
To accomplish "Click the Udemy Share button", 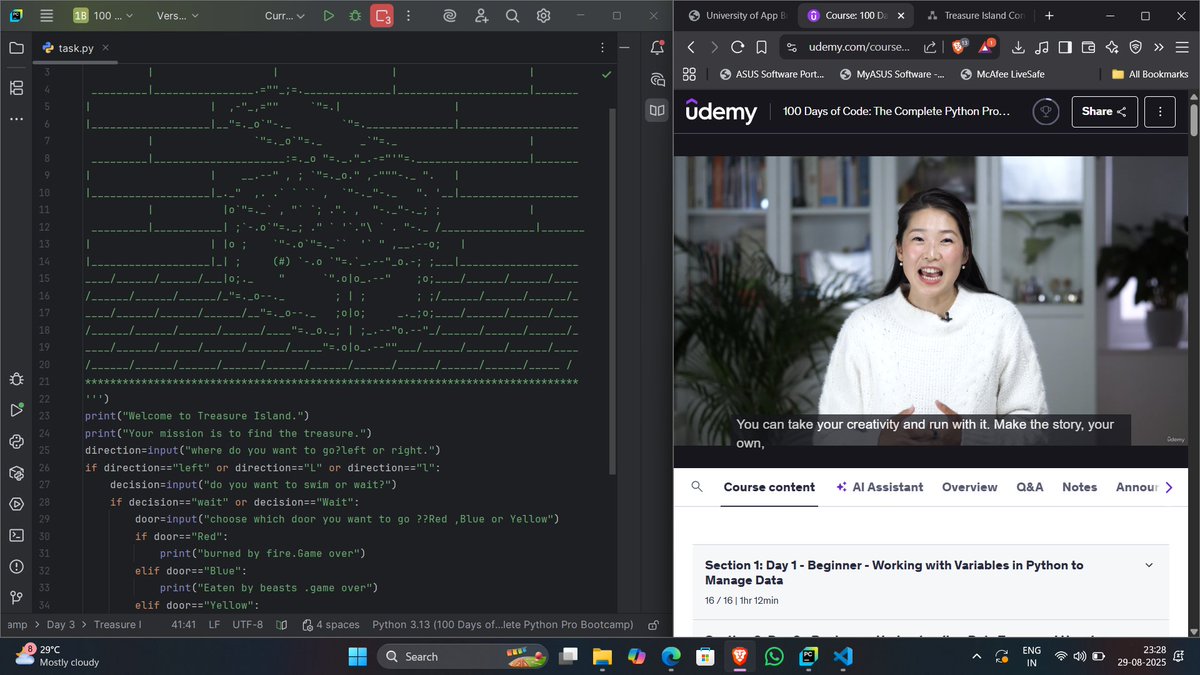I will [1104, 111].
